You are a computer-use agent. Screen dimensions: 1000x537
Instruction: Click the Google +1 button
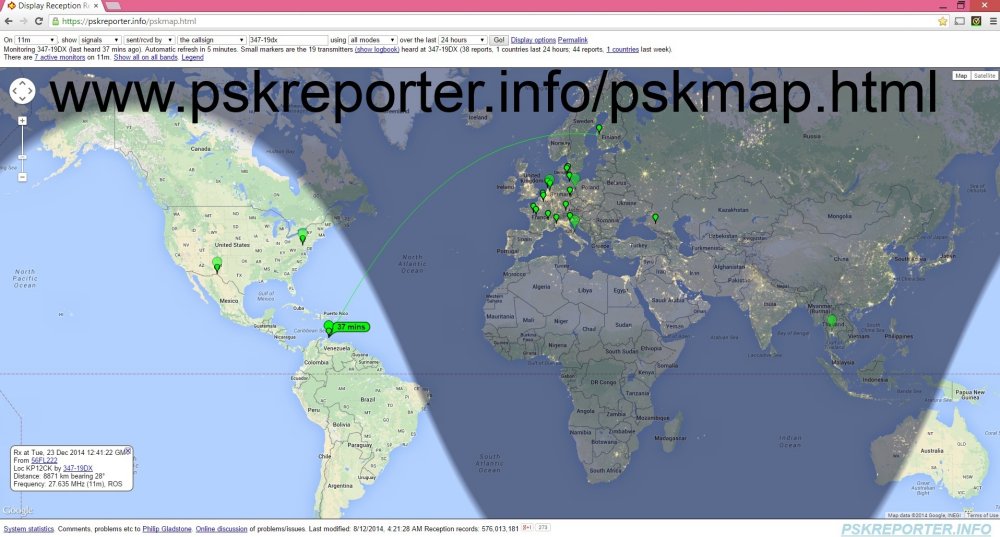click(x=527, y=527)
